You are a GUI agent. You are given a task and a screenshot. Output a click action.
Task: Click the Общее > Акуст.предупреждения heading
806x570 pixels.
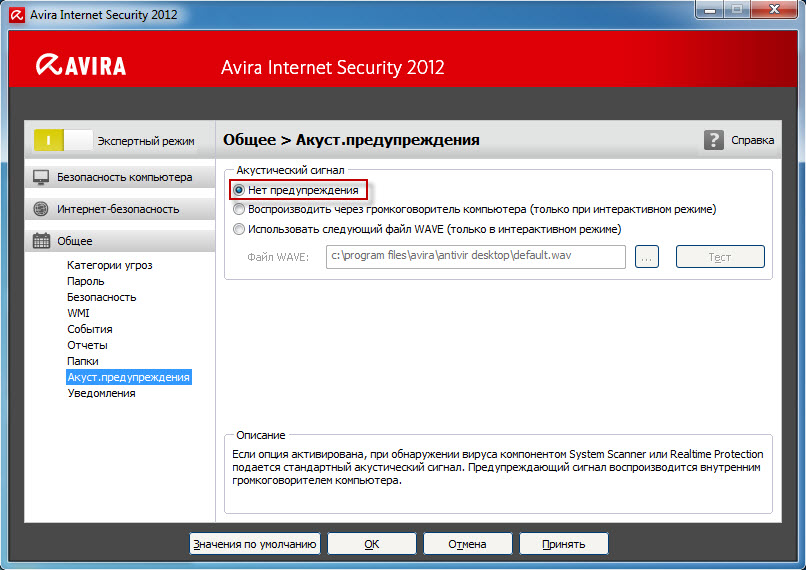coord(351,140)
